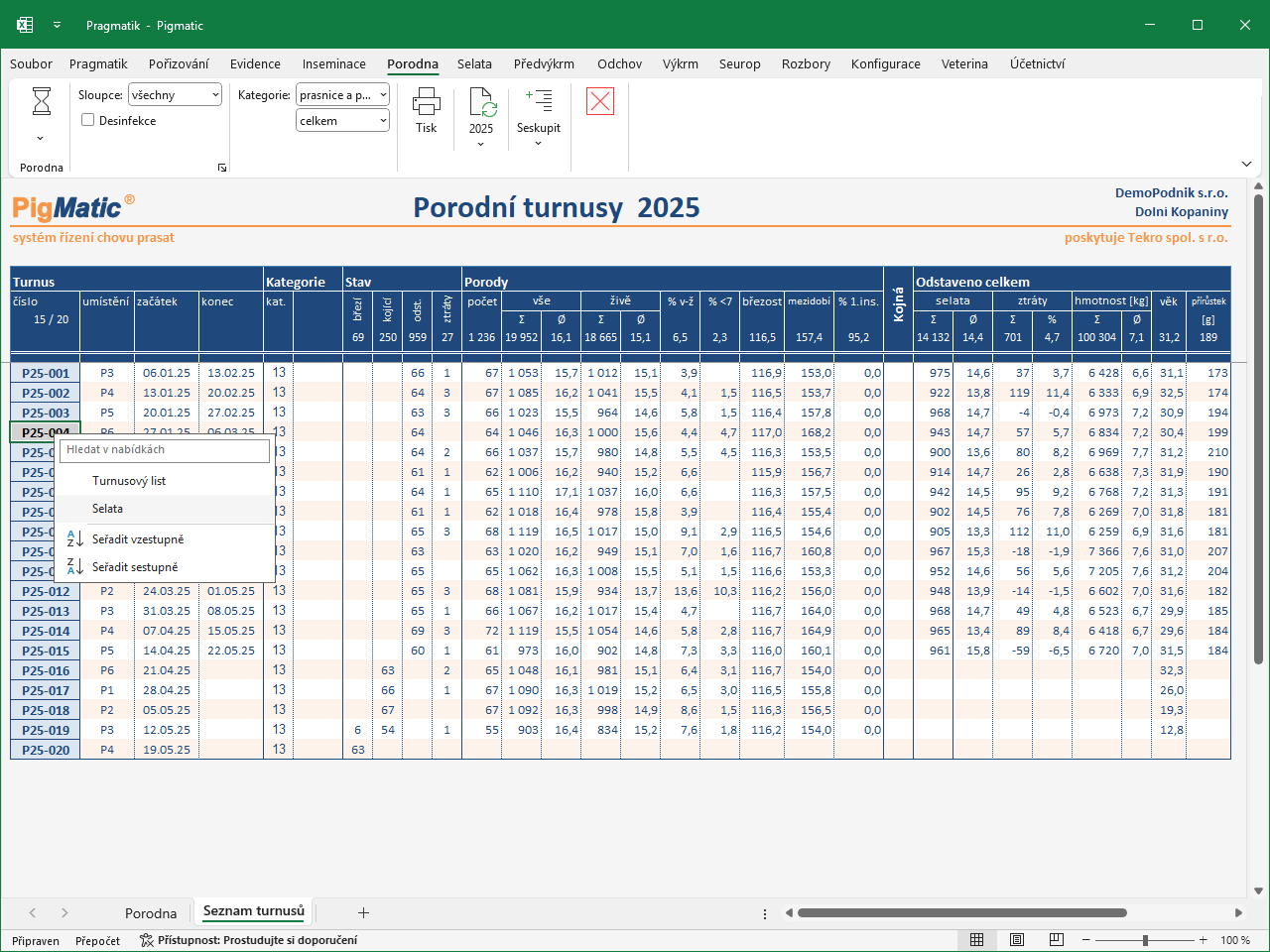Switch to the Porodna sheet tab
The image size is (1270, 952).
coord(151,913)
